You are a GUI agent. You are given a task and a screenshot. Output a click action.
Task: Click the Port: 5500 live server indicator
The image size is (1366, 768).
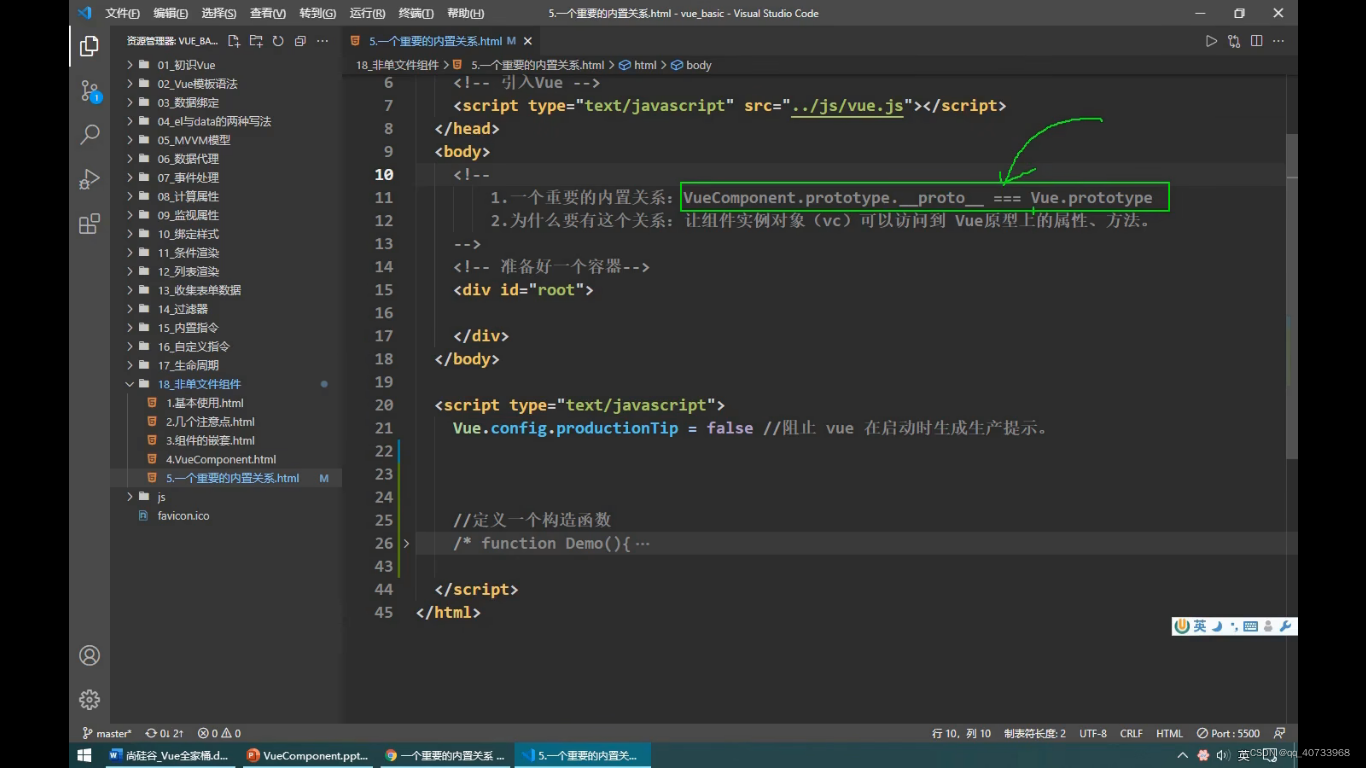[x=1229, y=733]
